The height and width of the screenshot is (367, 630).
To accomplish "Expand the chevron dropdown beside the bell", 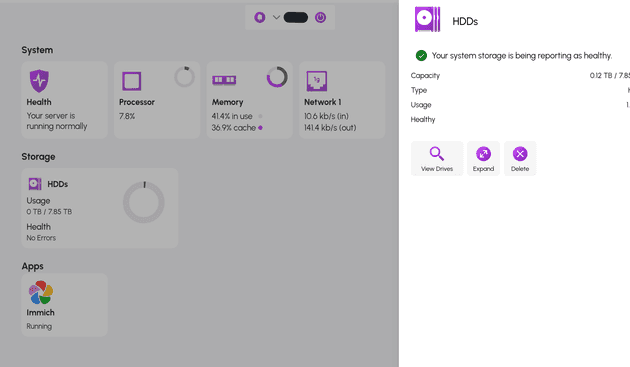I will pos(276,18).
